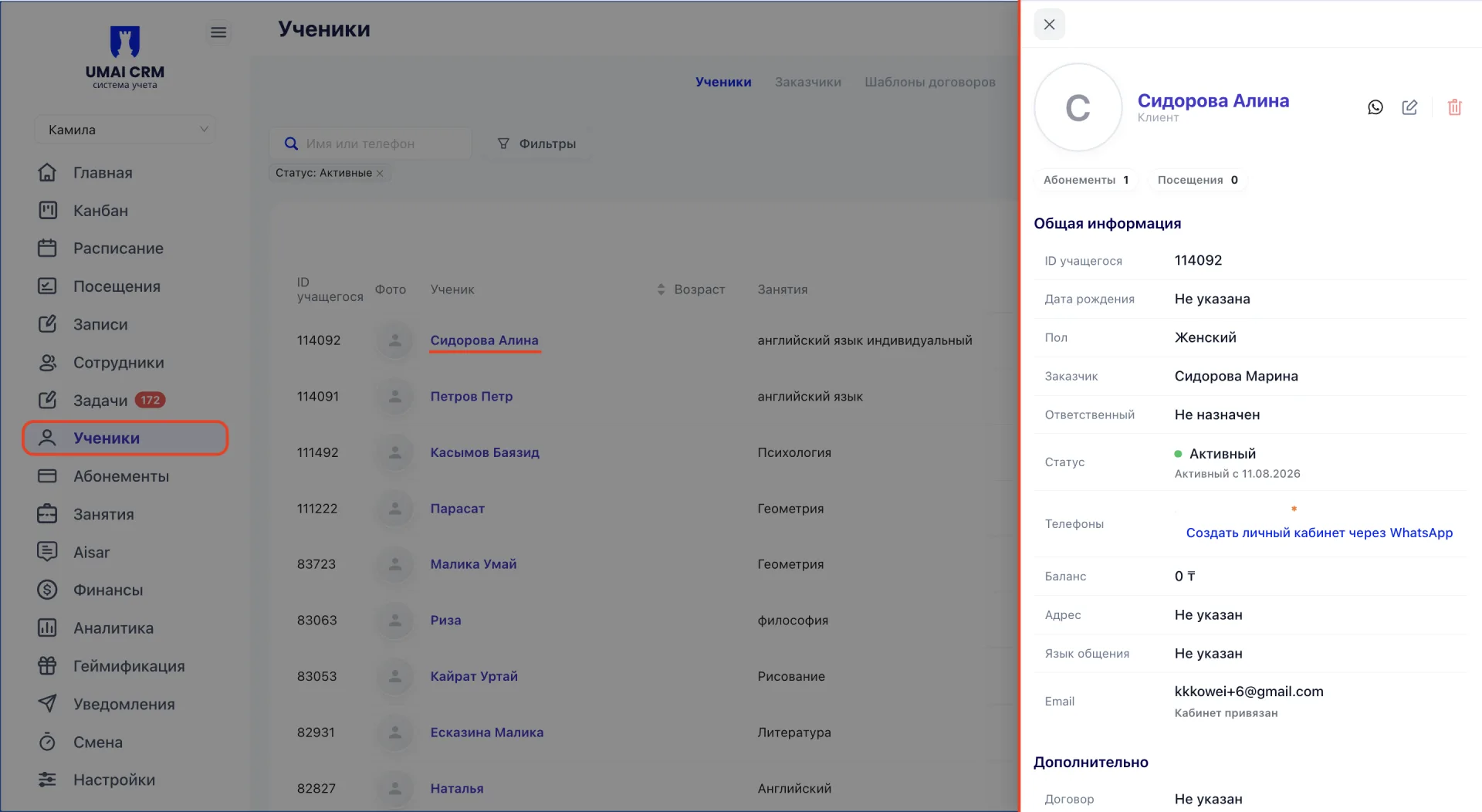
Task: Click the Задачи 172 badge
Action: pos(150,400)
